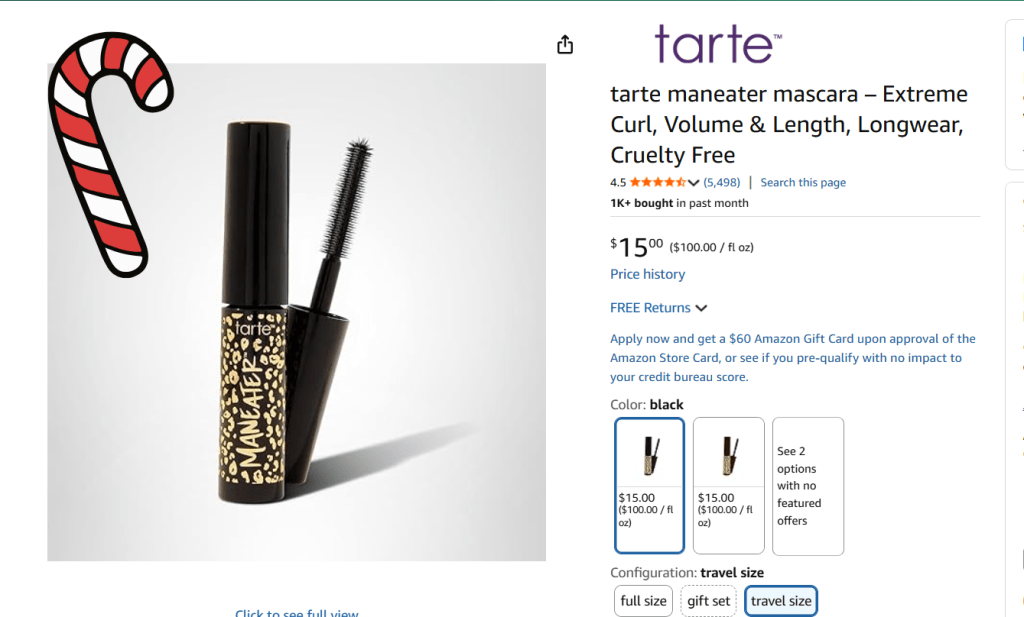
Task: Click the tarte maneater mascara product title
Action: click(789, 125)
